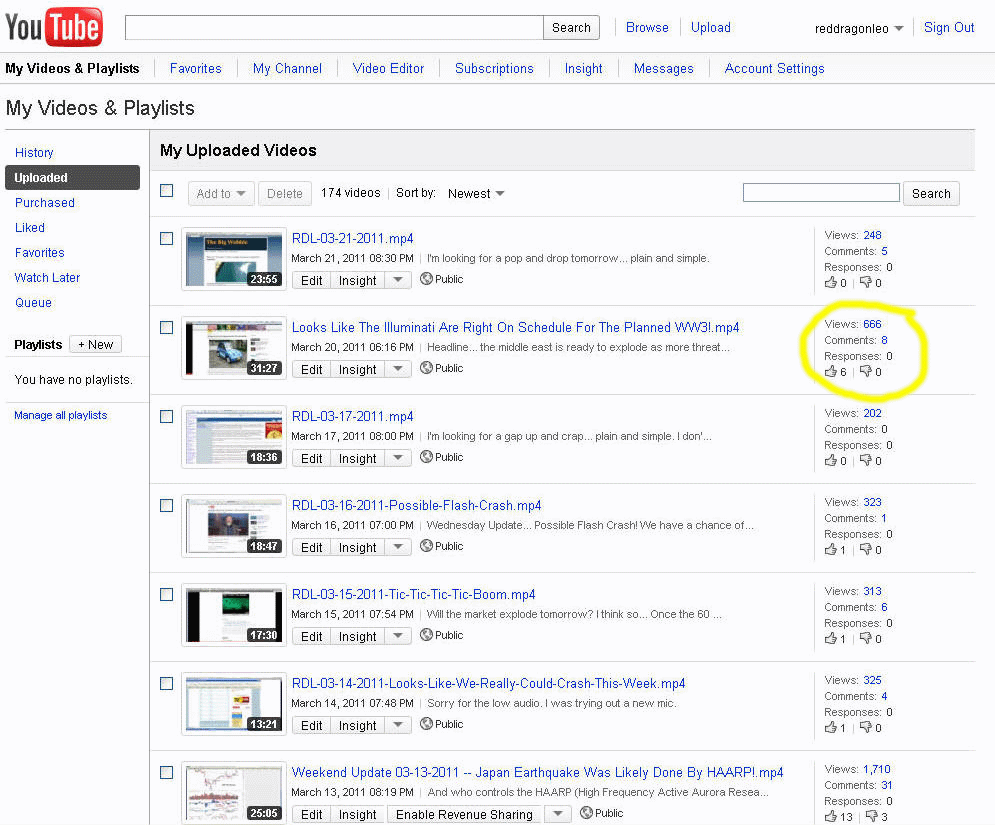Select checkbox for Possible-Flash-Crash video

point(166,505)
